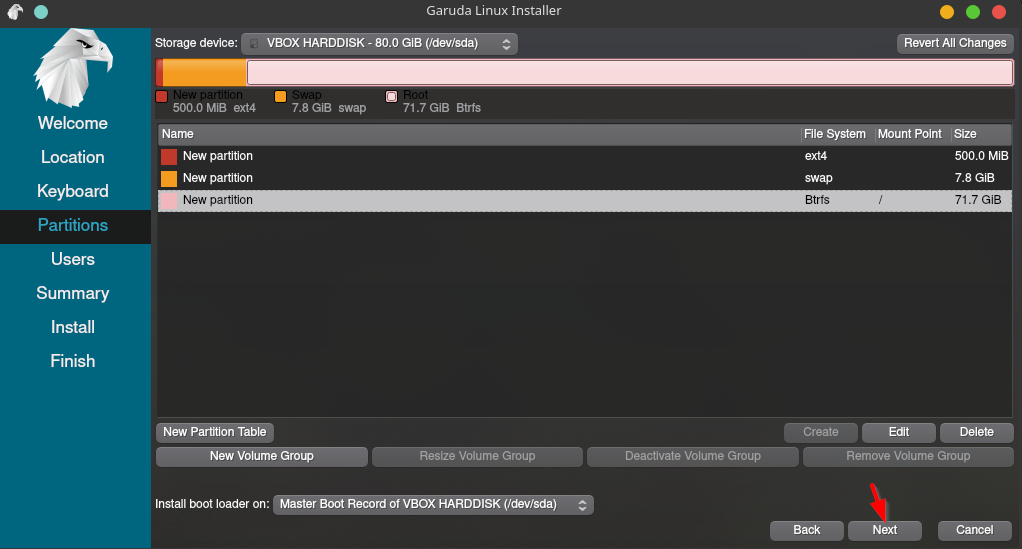
Task: Click pink legend swatch for Root
Action: click(391, 96)
